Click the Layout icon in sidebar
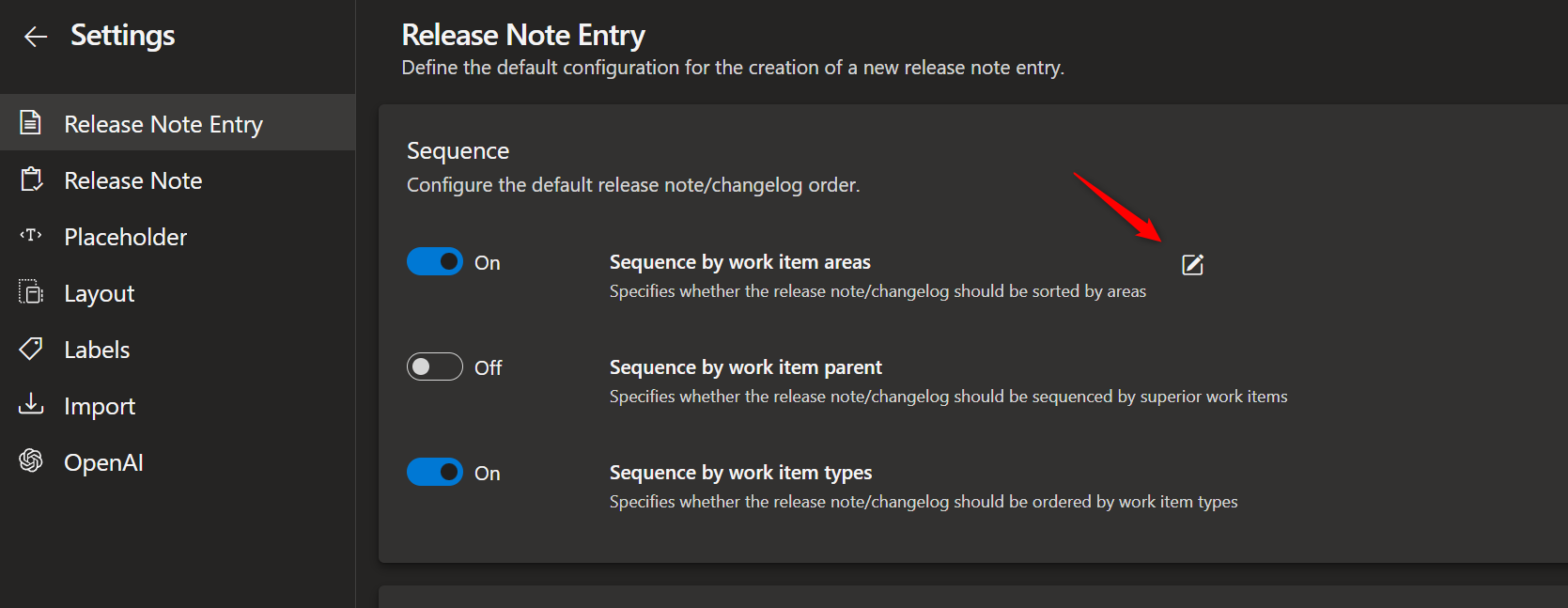 pyautogui.click(x=31, y=292)
